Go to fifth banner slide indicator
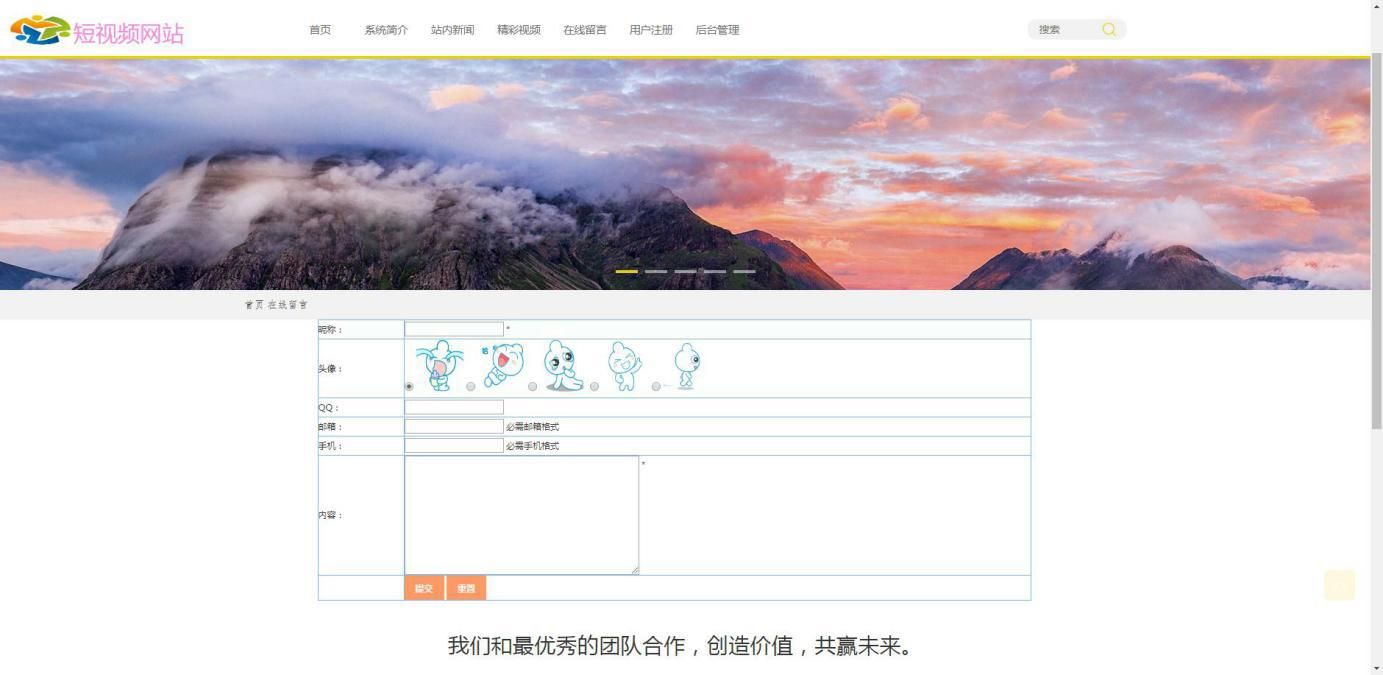 tap(744, 271)
